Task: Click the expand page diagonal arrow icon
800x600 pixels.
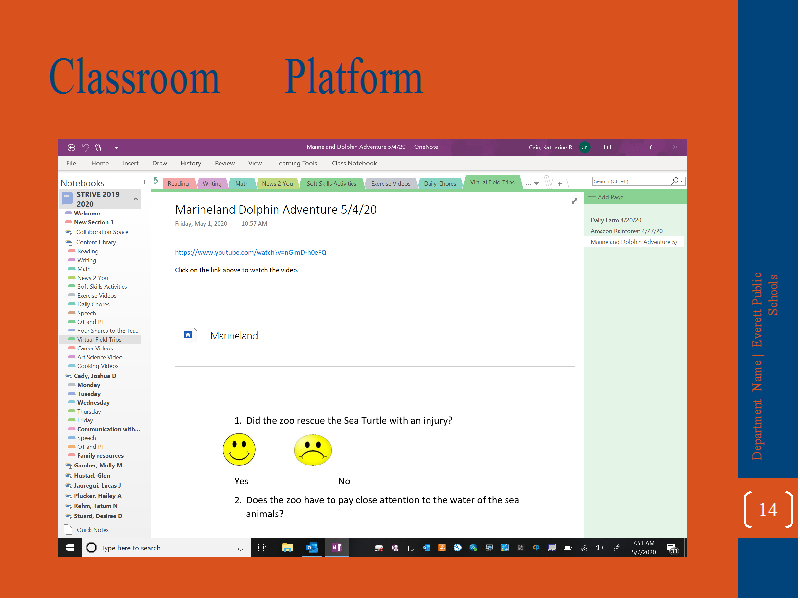Action: 574,201
